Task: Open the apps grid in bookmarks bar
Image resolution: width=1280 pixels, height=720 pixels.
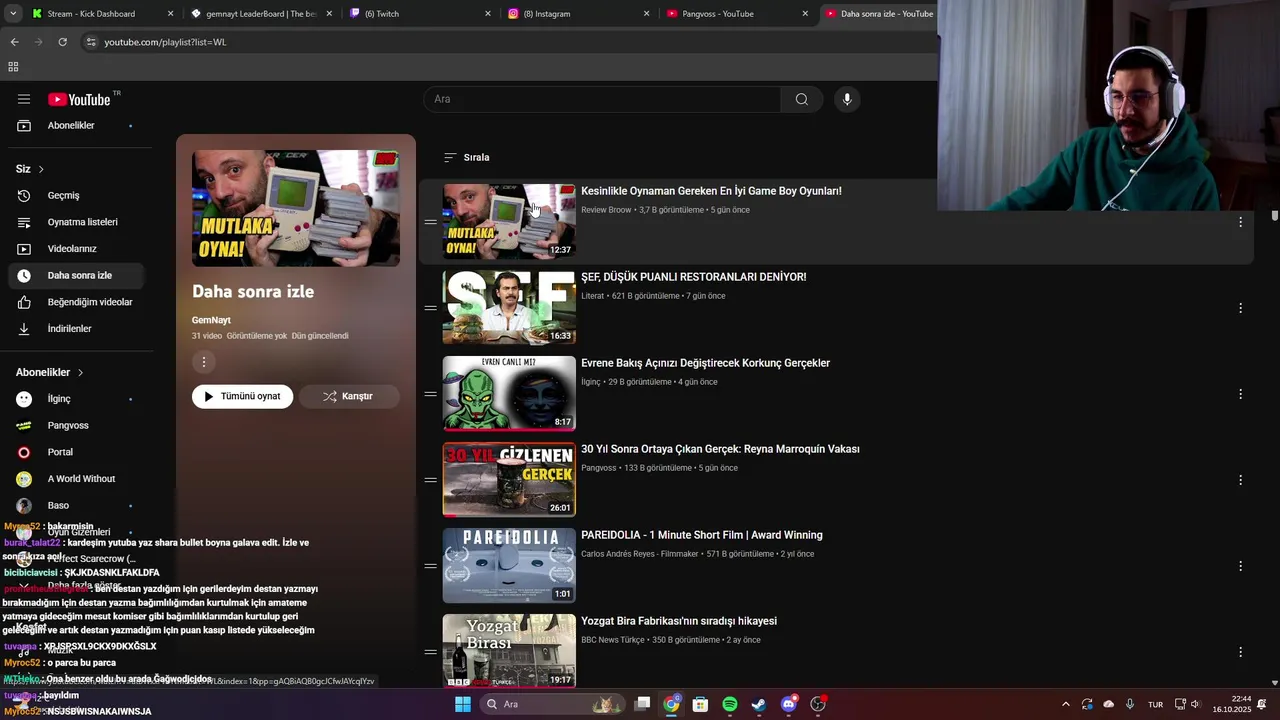Action: tap(13, 67)
